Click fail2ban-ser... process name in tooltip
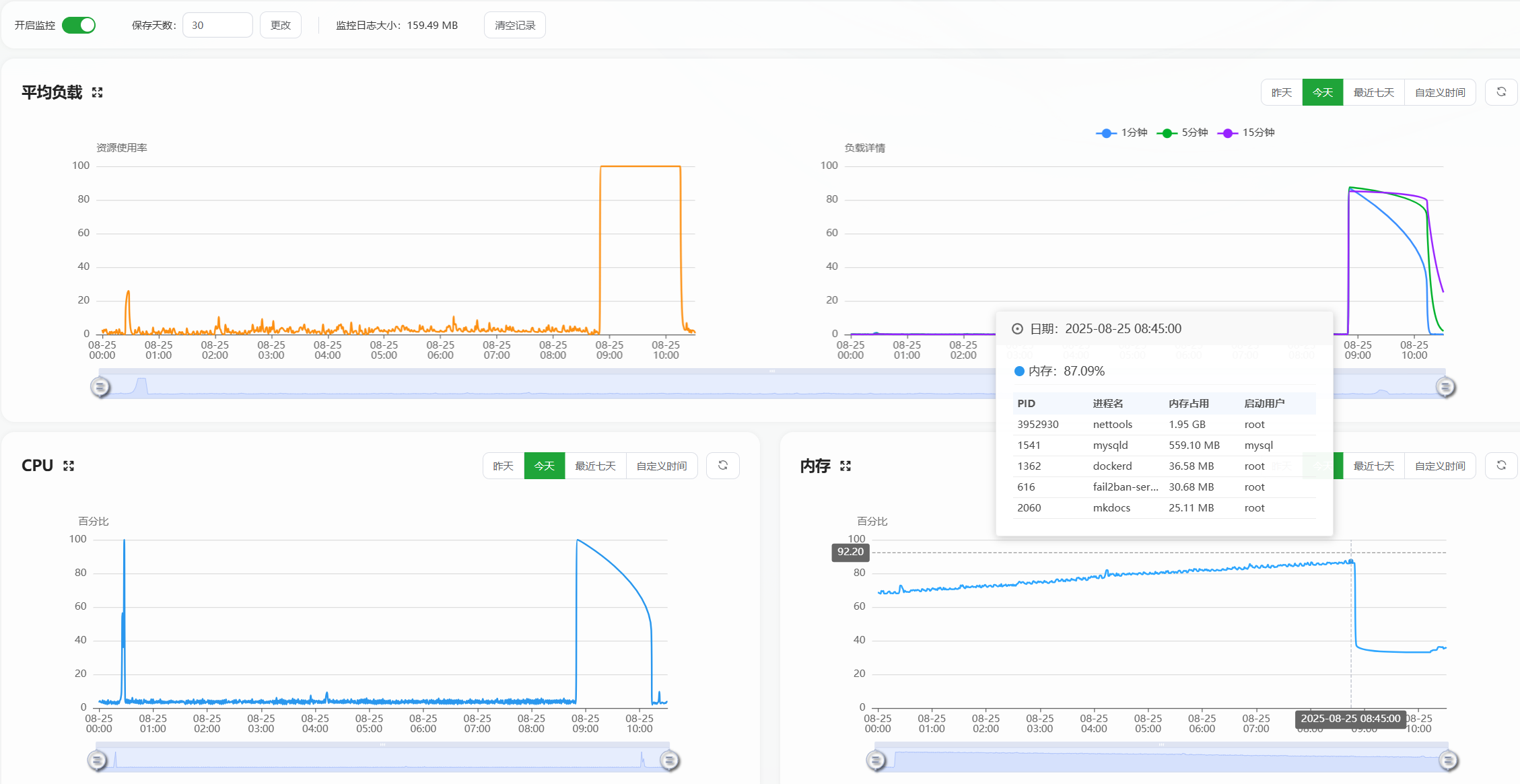 click(1126, 487)
